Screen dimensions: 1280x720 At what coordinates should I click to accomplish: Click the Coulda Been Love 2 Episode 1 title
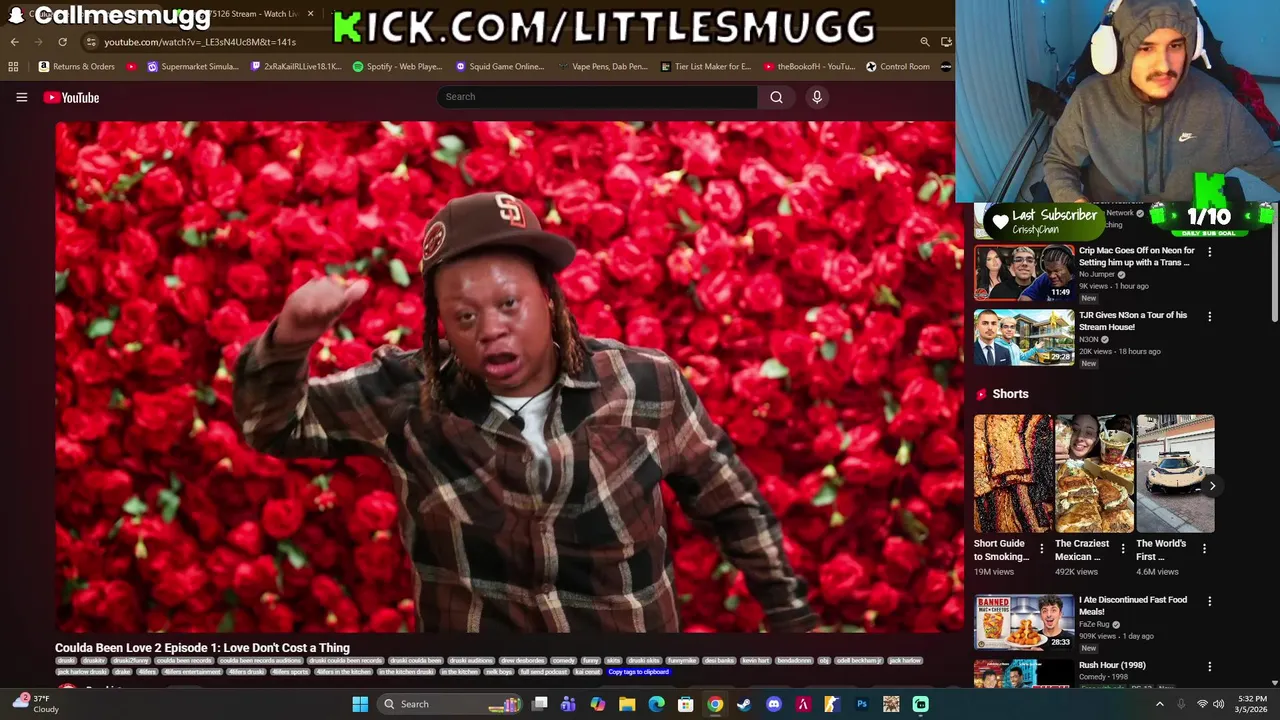(x=202, y=648)
